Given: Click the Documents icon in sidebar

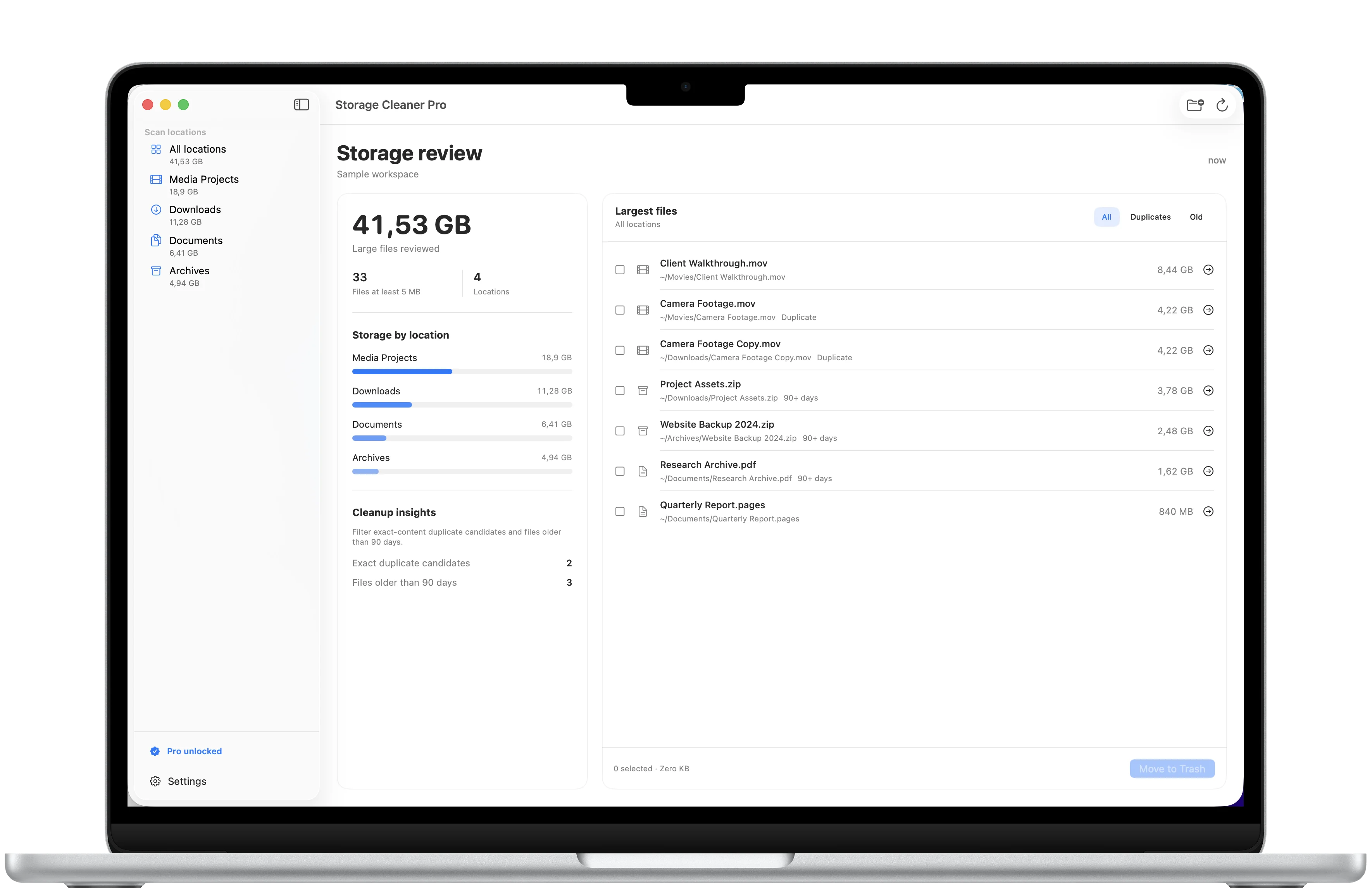Looking at the screenshot, I should 156,240.
